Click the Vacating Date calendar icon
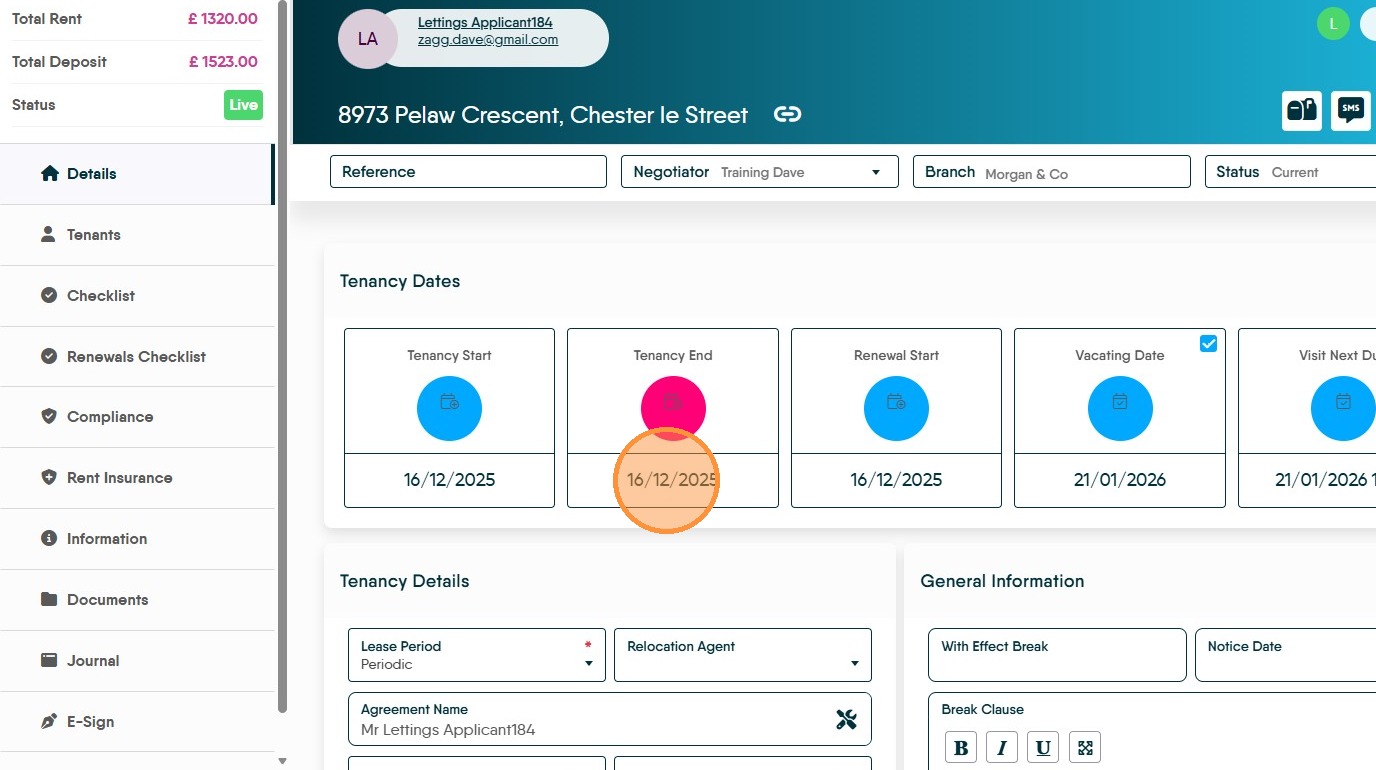 (1120, 408)
